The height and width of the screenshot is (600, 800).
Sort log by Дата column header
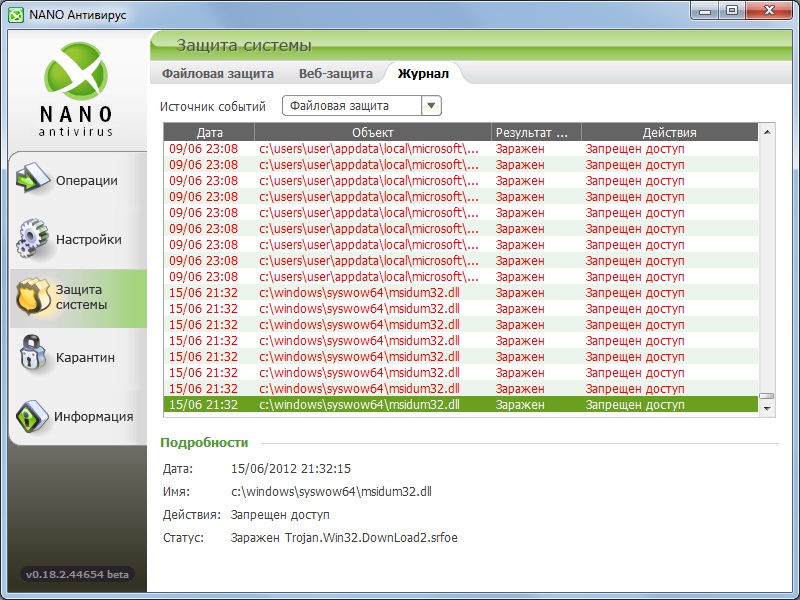210,132
